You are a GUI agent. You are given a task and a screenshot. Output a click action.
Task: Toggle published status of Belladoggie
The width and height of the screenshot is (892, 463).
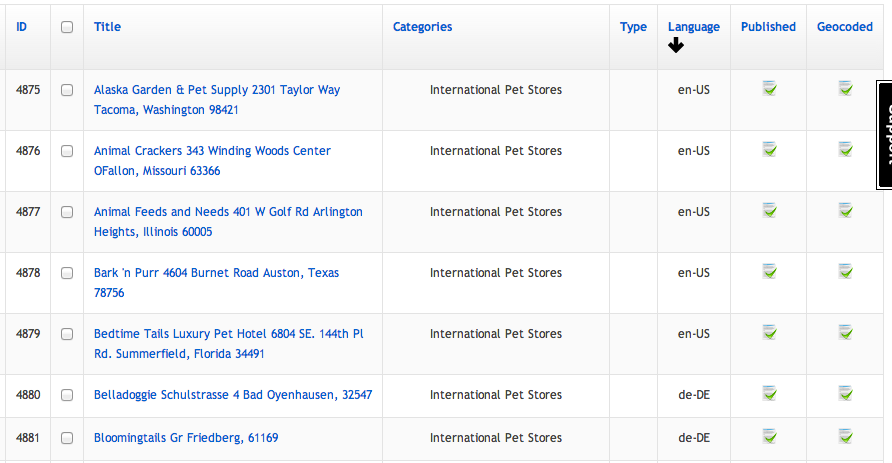(x=769, y=393)
